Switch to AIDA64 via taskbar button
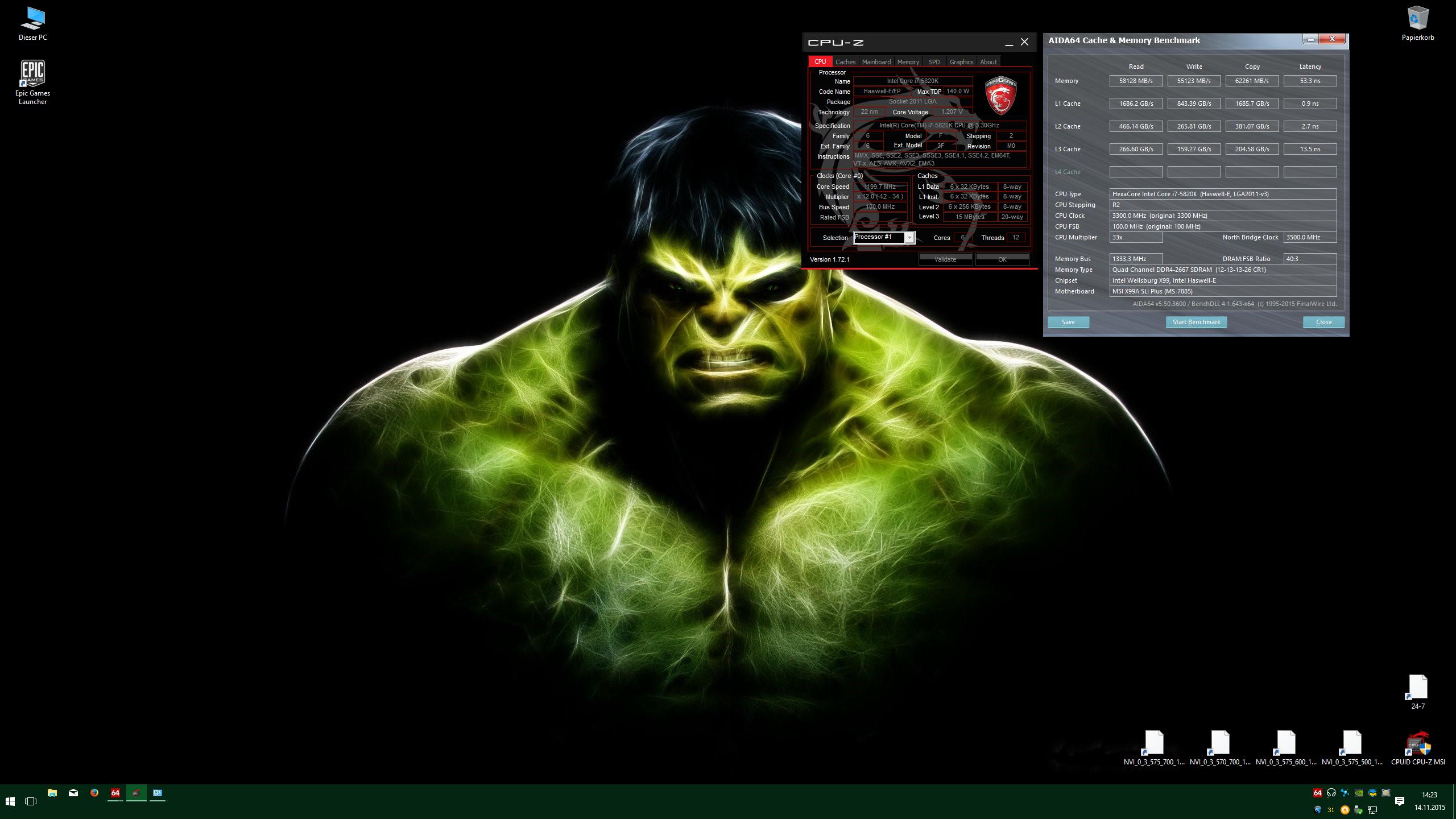1456x819 pixels. point(115,793)
